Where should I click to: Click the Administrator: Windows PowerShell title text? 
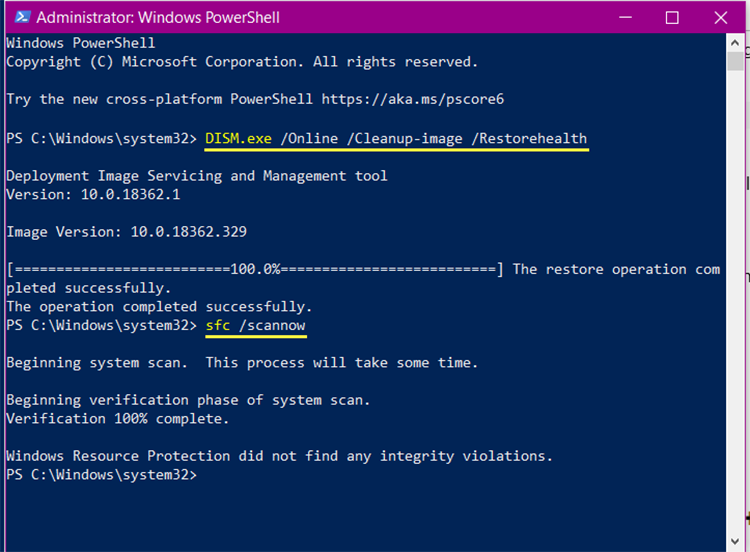[x=158, y=18]
